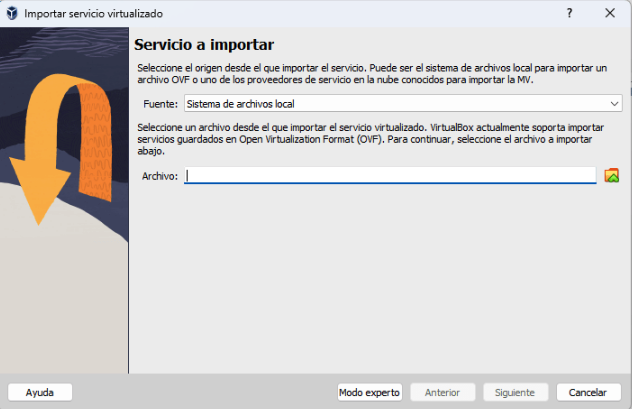
Task: Click the Servicio a importar heading
Action: [204, 45]
